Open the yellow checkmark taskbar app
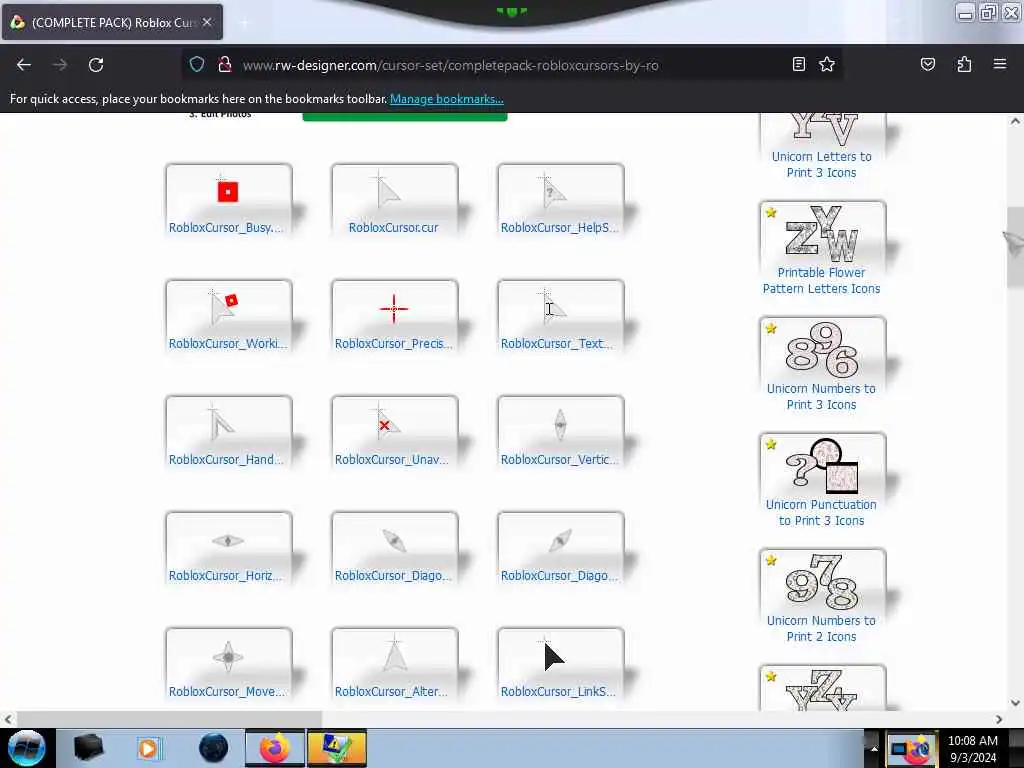 (337, 748)
